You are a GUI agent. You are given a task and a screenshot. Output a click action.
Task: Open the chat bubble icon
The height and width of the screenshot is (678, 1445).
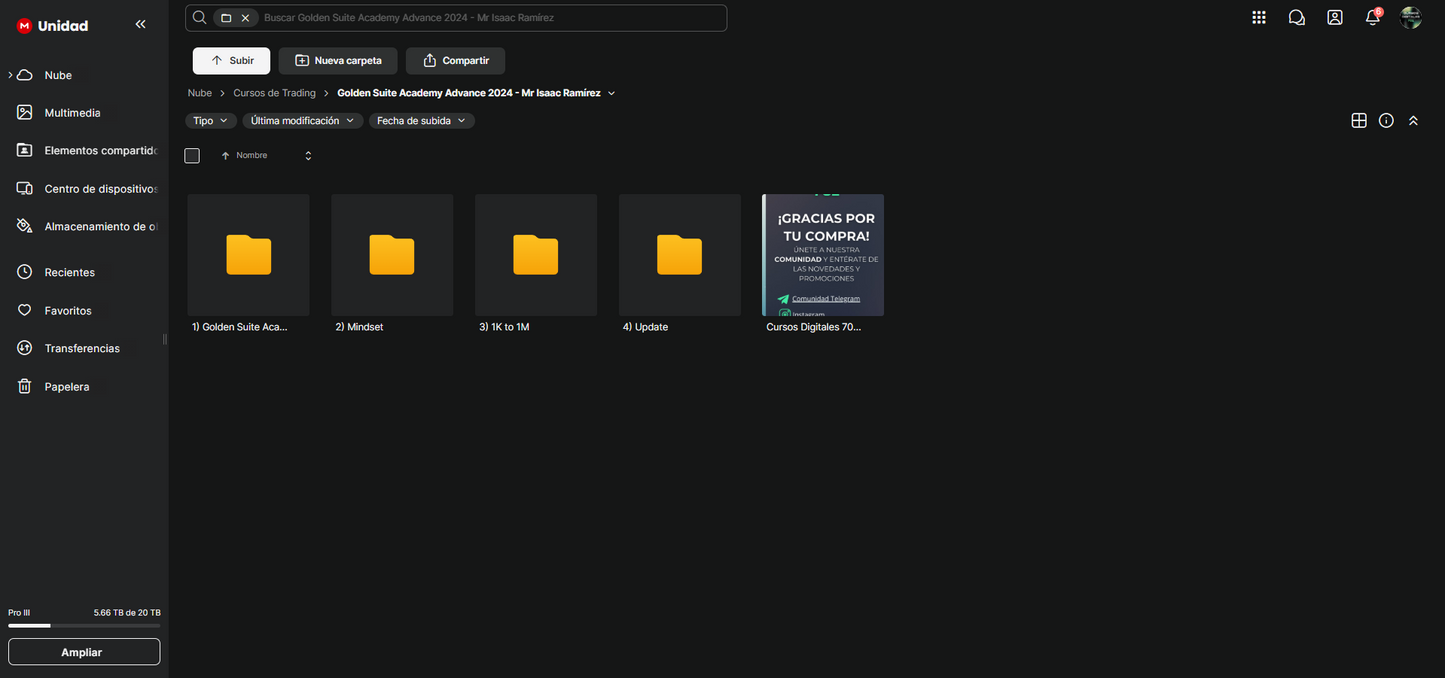coord(1296,18)
